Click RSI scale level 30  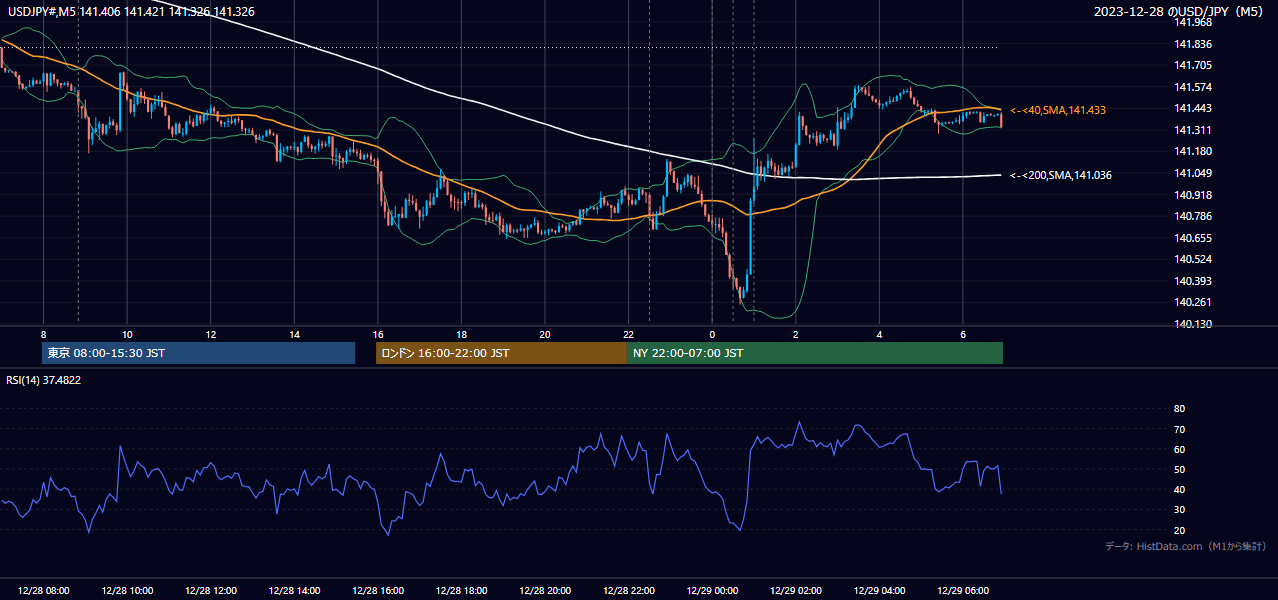click(1179, 510)
